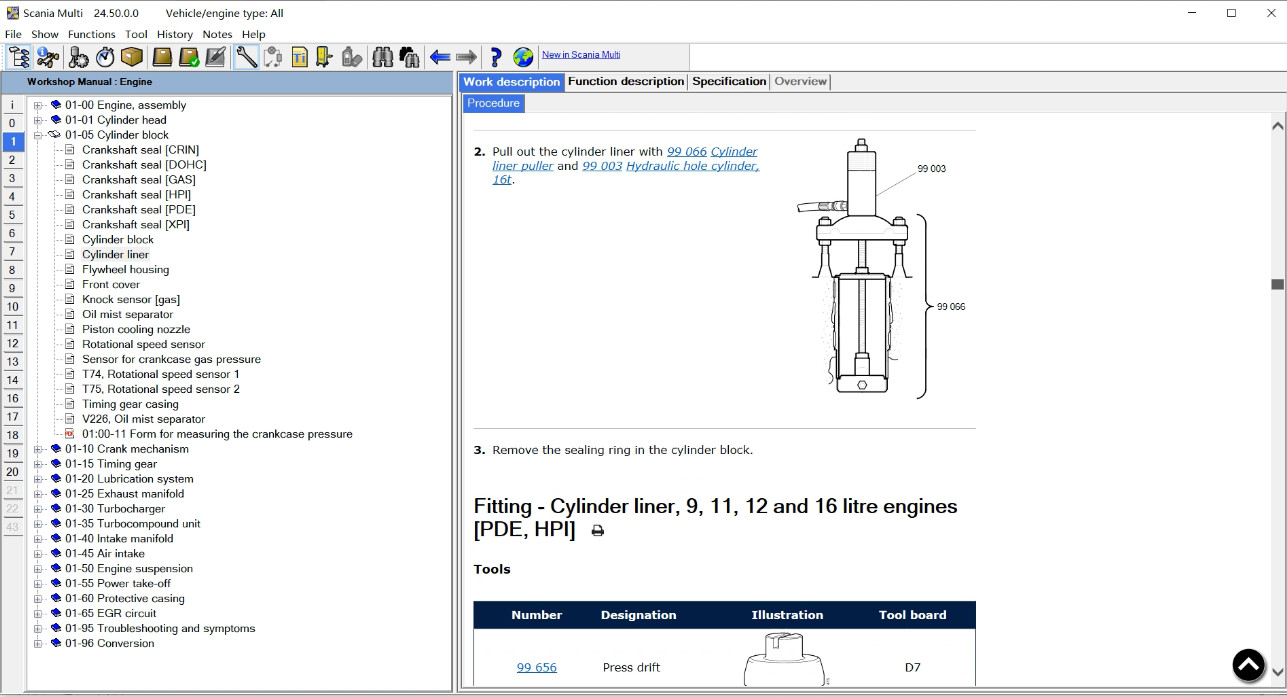Expand the 01-00 Engine, assembly node
Screen dimensions: 1287x697
tap(38, 105)
